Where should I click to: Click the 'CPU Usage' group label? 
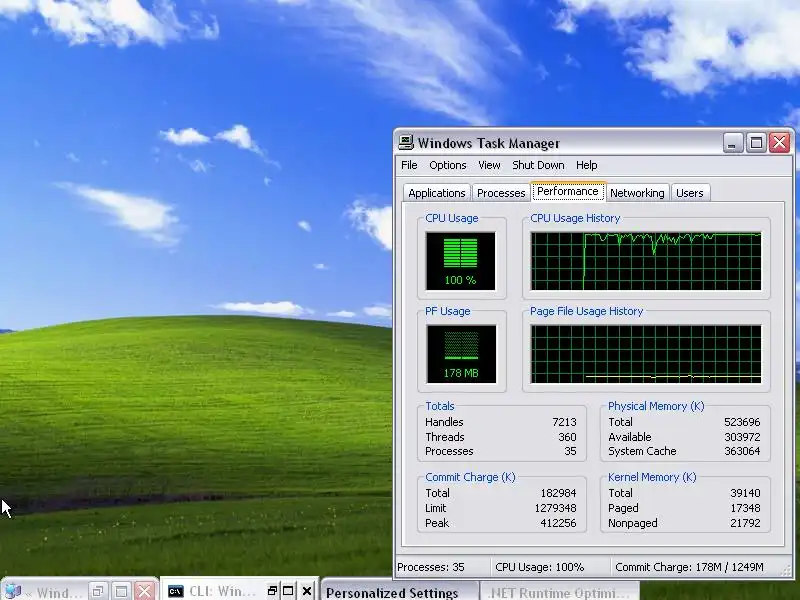pos(452,218)
